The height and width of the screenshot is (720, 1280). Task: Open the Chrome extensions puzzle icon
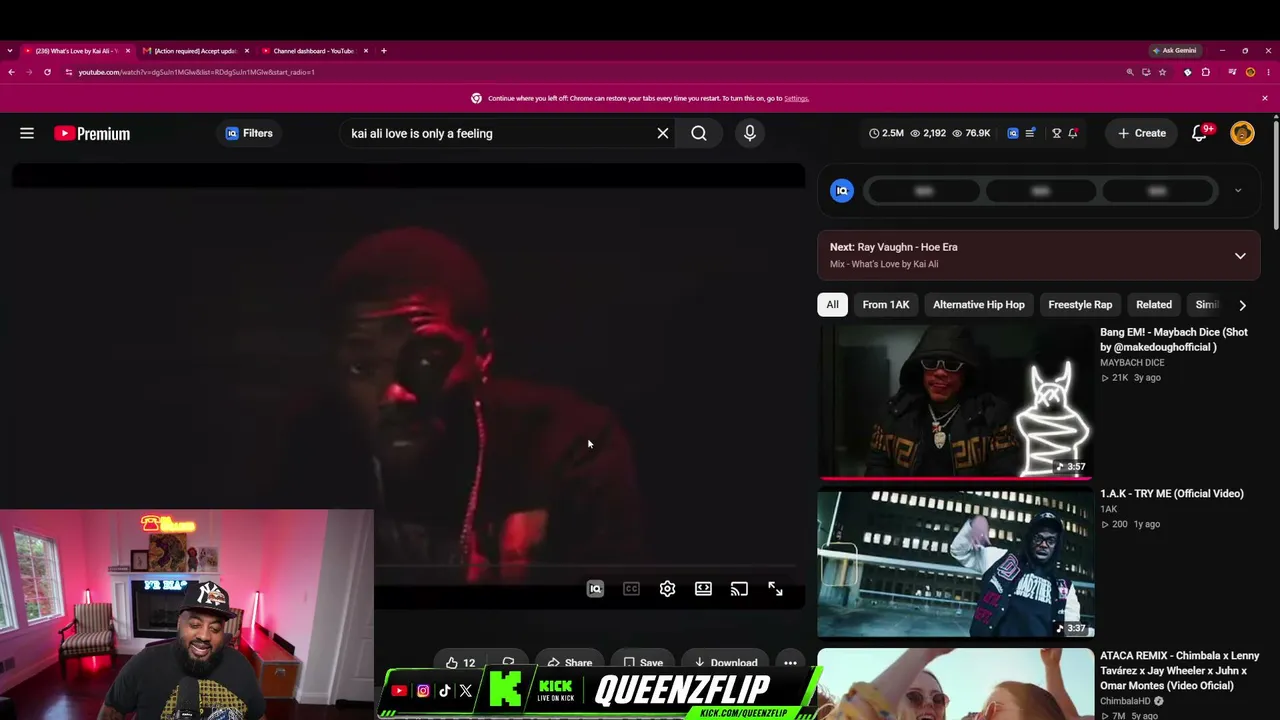point(1206,72)
